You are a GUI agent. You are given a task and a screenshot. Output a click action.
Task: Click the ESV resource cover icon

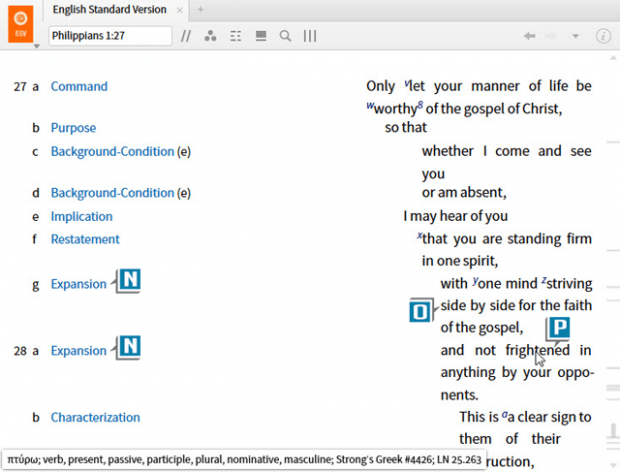pos(19,22)
